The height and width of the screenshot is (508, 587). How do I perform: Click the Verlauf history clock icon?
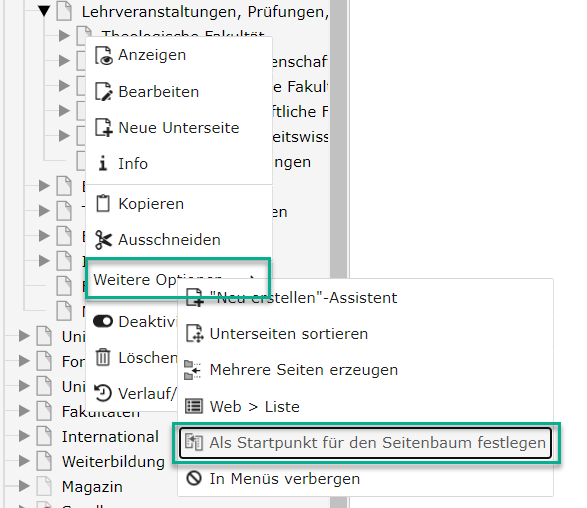(x=103, y=393)
